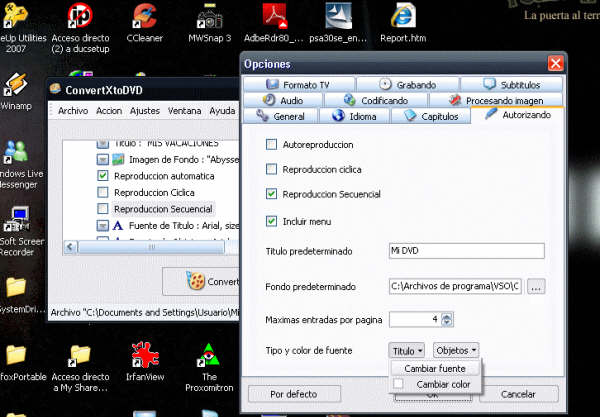Uncheck the Incluir menu option
Screen dimensions: 600x417
(271, 221)
